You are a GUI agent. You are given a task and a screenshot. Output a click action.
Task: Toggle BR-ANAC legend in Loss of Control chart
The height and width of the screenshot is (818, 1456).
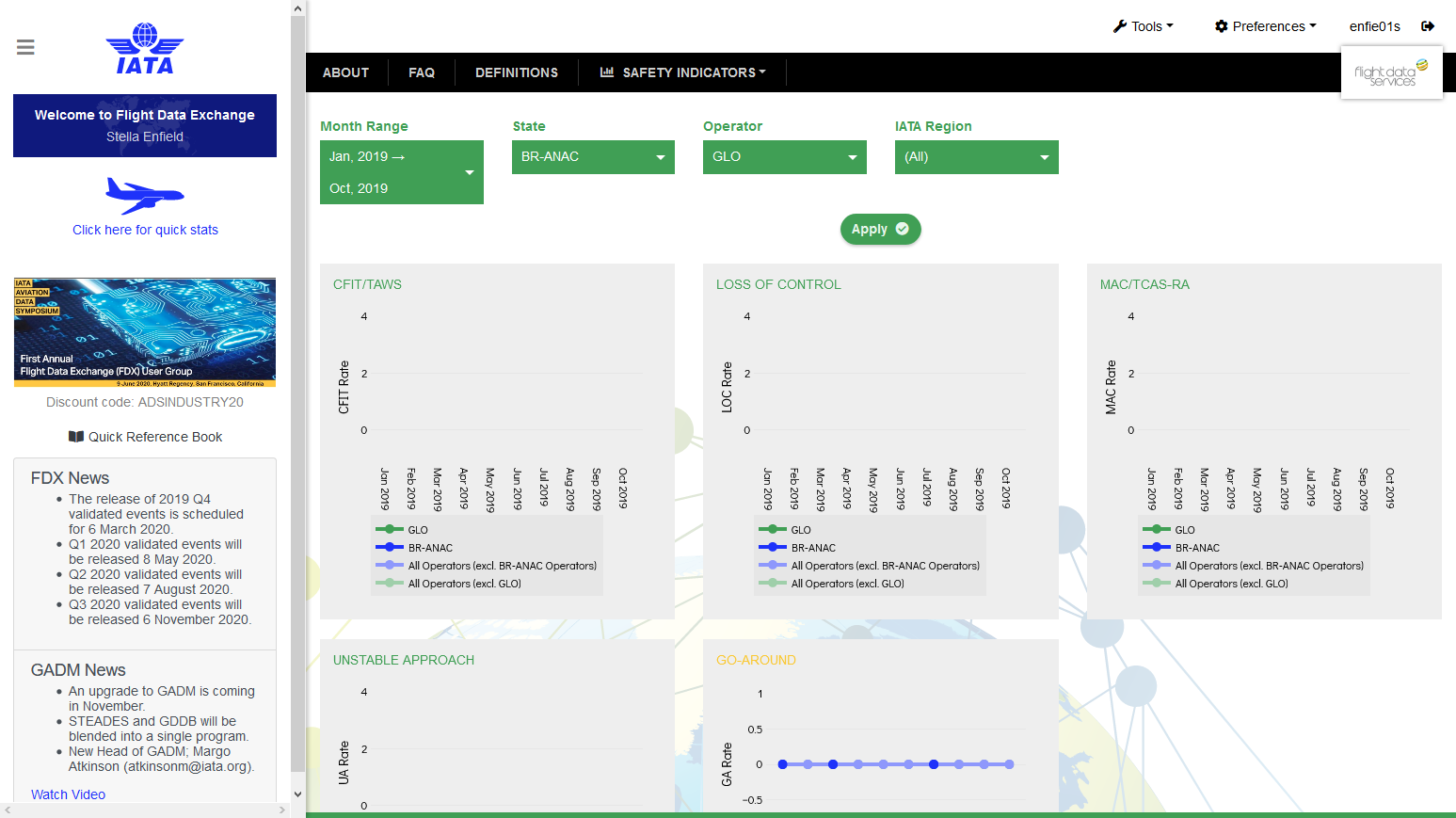point(797,548)
